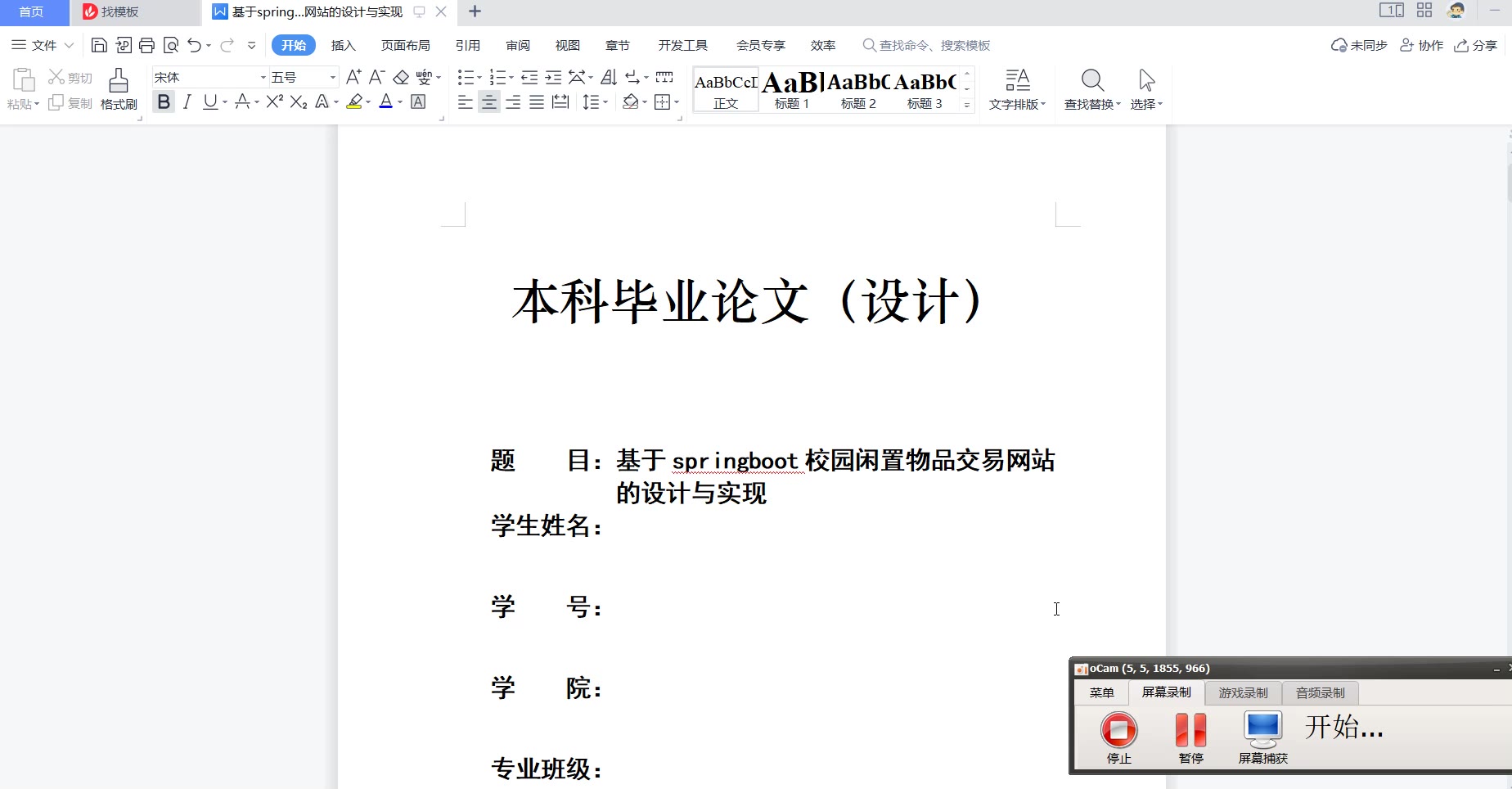Click the Redo arrow icon
The width and height of the screenshot is (1512, 789).
(227, 45)
